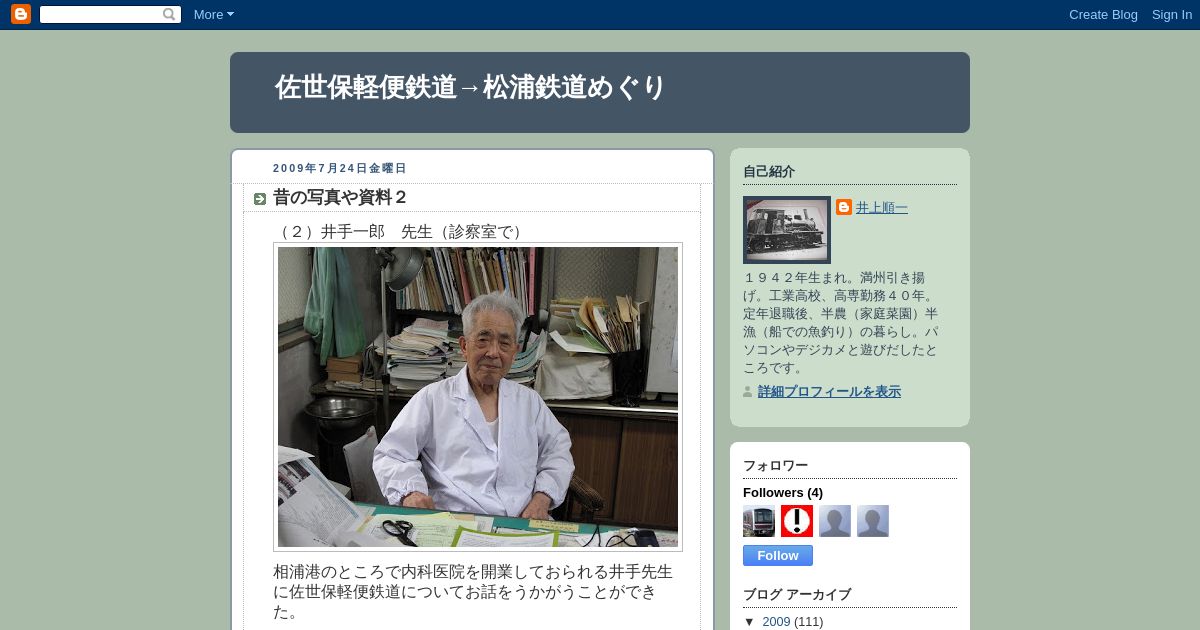The height and width of the screenshot is (630, 1200).
Task: Open blog title 佐世保軽便鉄道→松浦鉄道めぐり
Action: (x=471, y=88)
